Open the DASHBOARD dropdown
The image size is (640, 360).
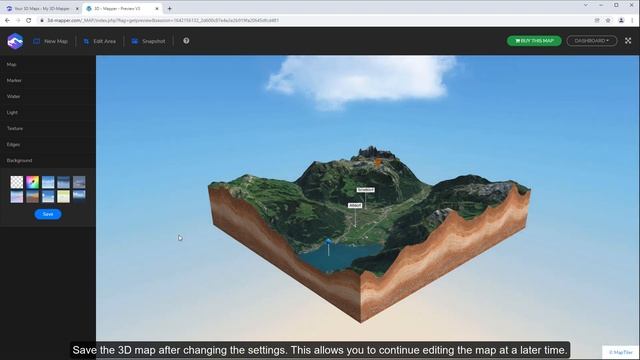[x=591, y=41]
